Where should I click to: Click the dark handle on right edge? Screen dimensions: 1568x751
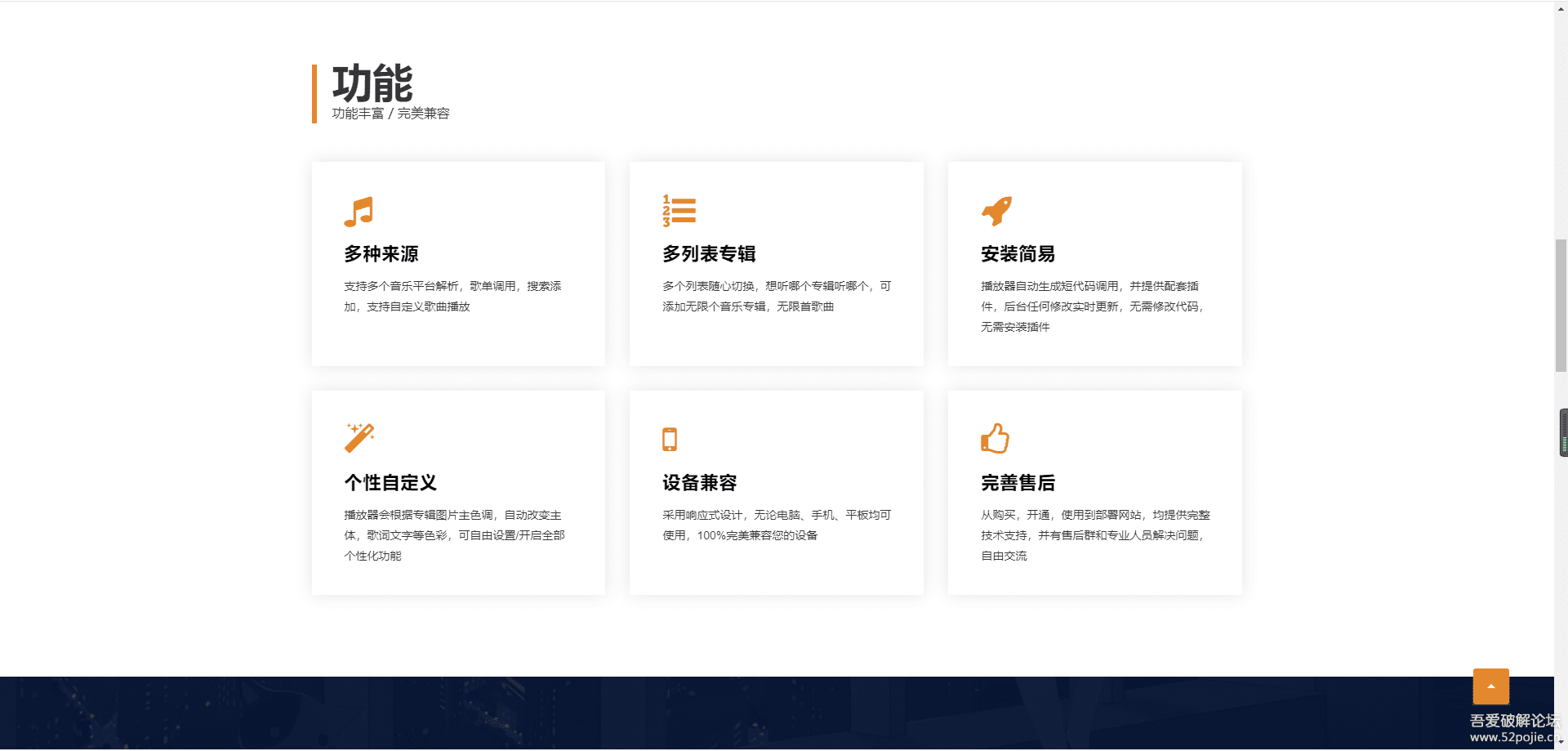(x=1563, y=432)
